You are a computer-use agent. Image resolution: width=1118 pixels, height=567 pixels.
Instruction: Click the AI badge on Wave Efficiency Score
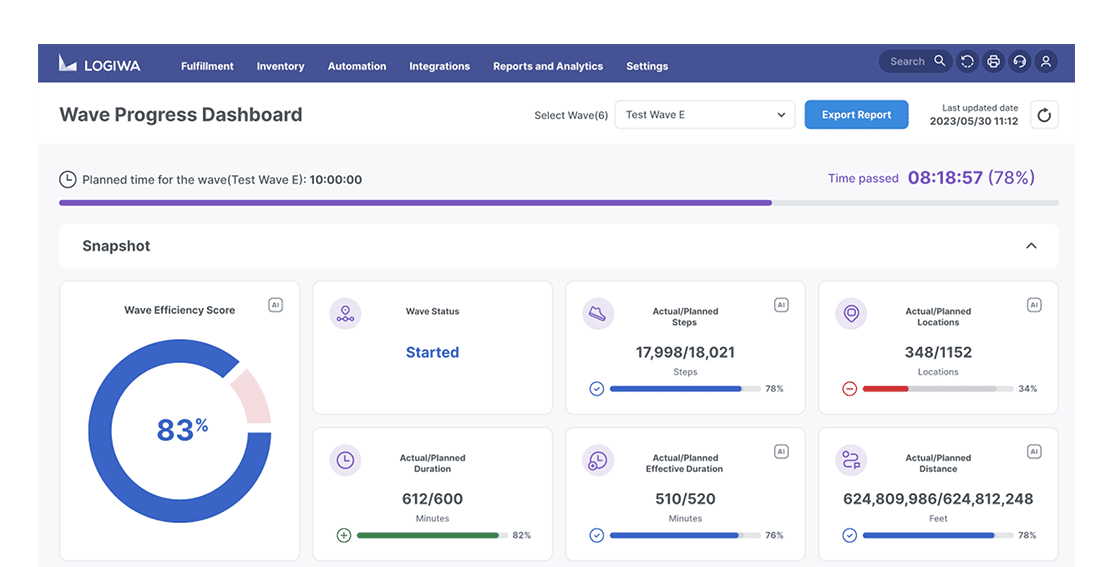pos(275,305)
